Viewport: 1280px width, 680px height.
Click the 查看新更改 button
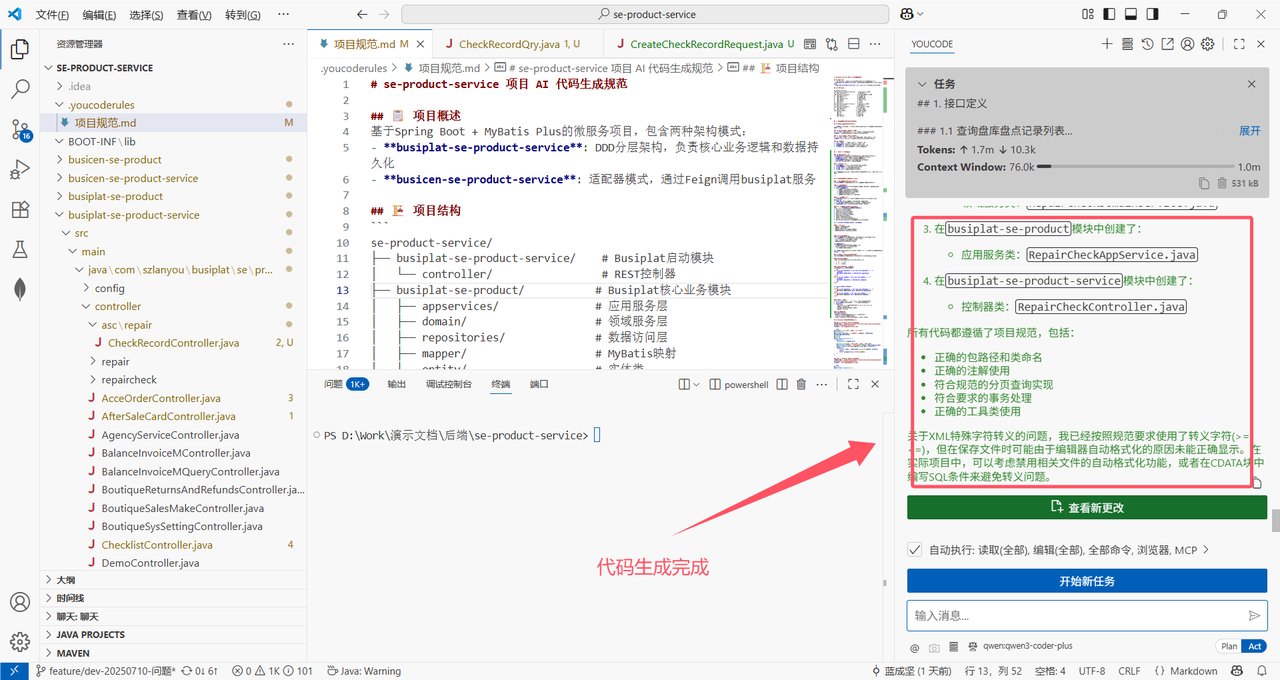pos(1086,507)
